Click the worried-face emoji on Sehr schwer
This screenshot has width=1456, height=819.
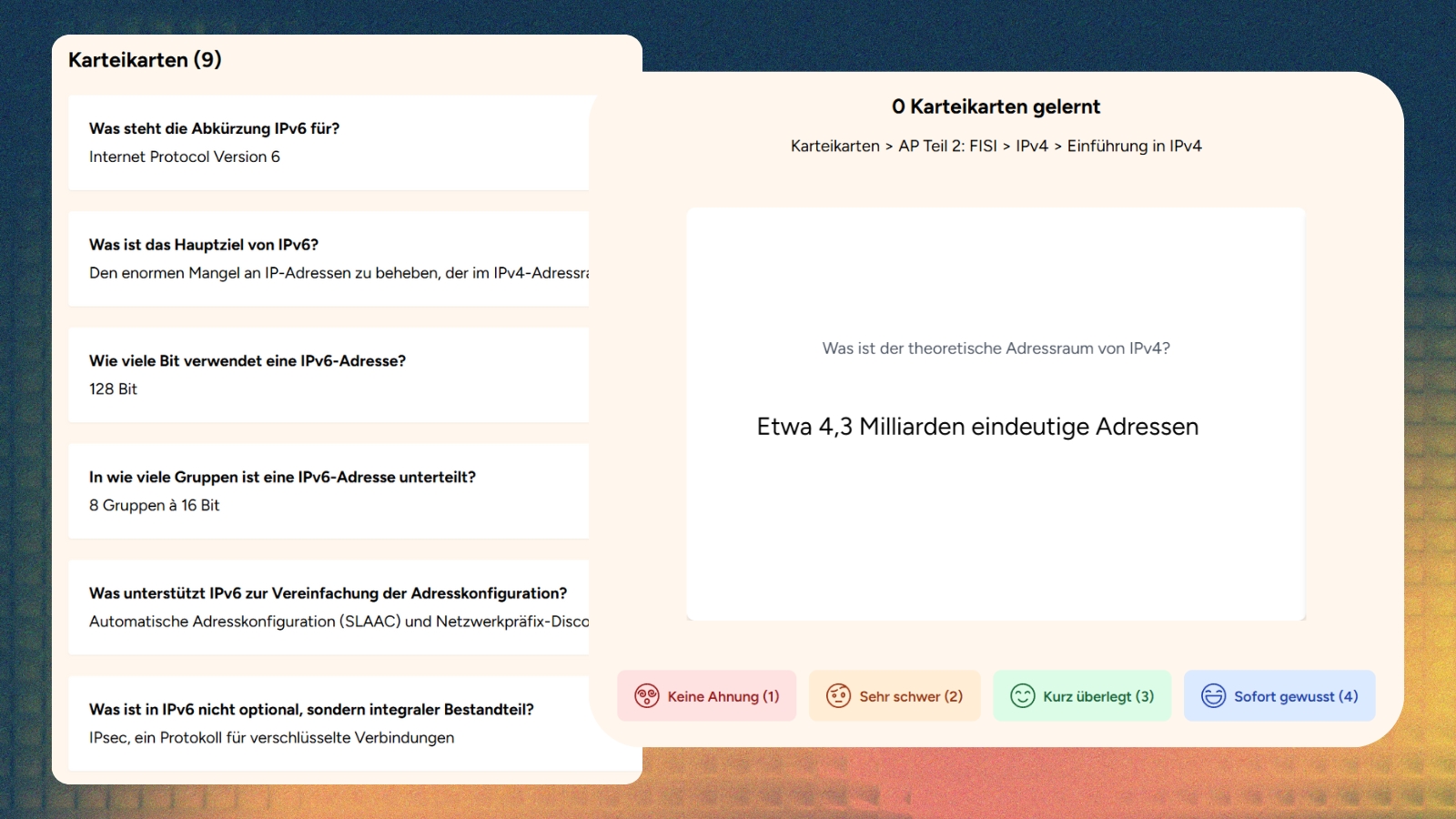click(x=838, y=695)
